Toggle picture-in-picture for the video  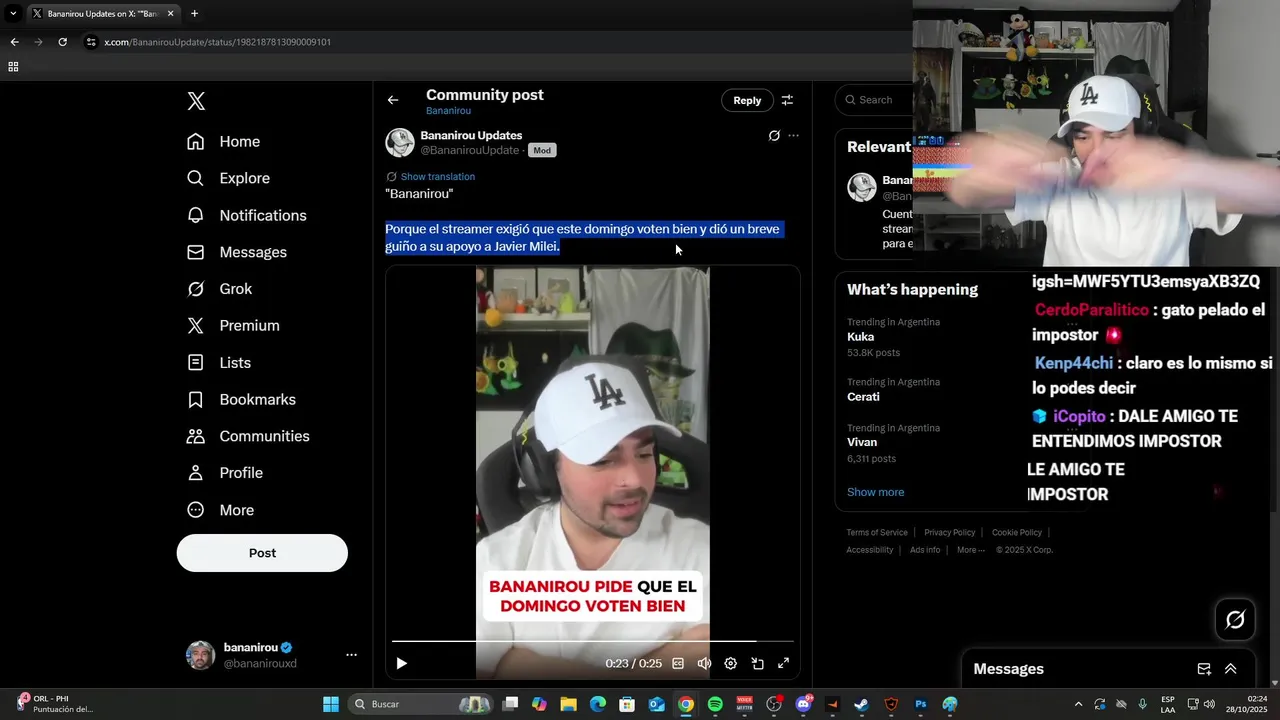pos(757,663)
